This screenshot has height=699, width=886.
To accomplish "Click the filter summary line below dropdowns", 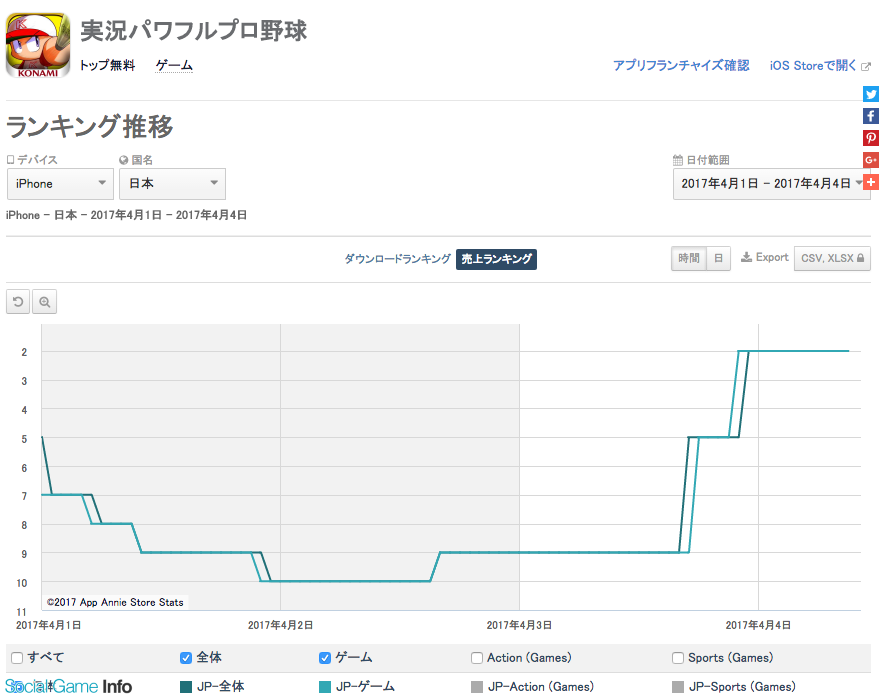I will (127, 215).
